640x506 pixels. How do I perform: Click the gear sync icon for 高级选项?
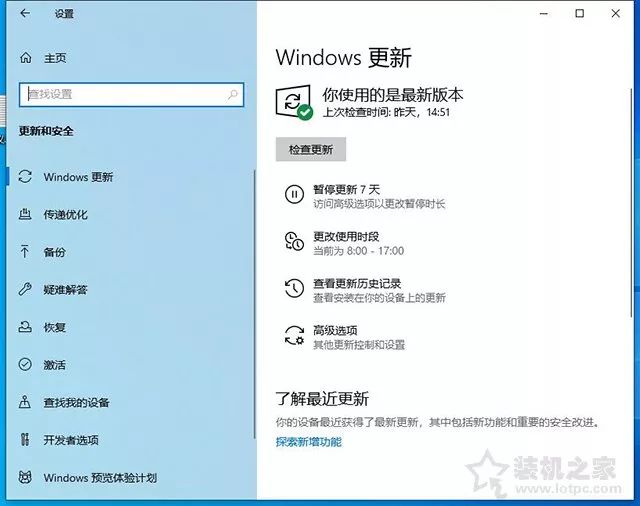294,335
